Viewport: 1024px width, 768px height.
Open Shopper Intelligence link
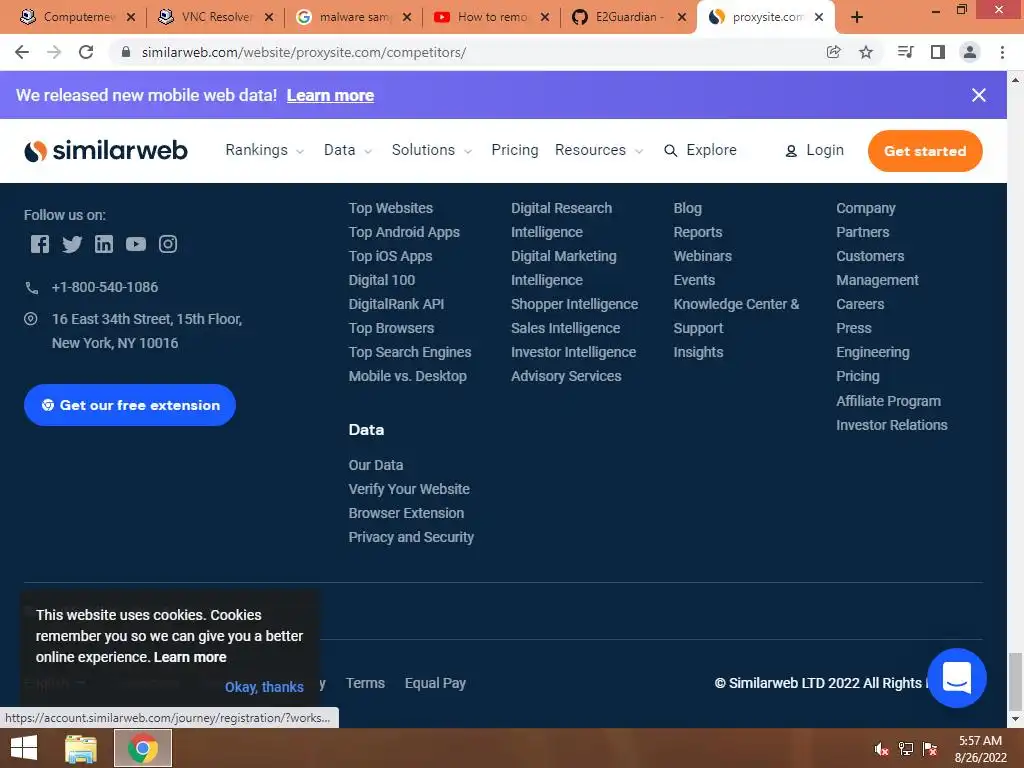pos(574,304)
